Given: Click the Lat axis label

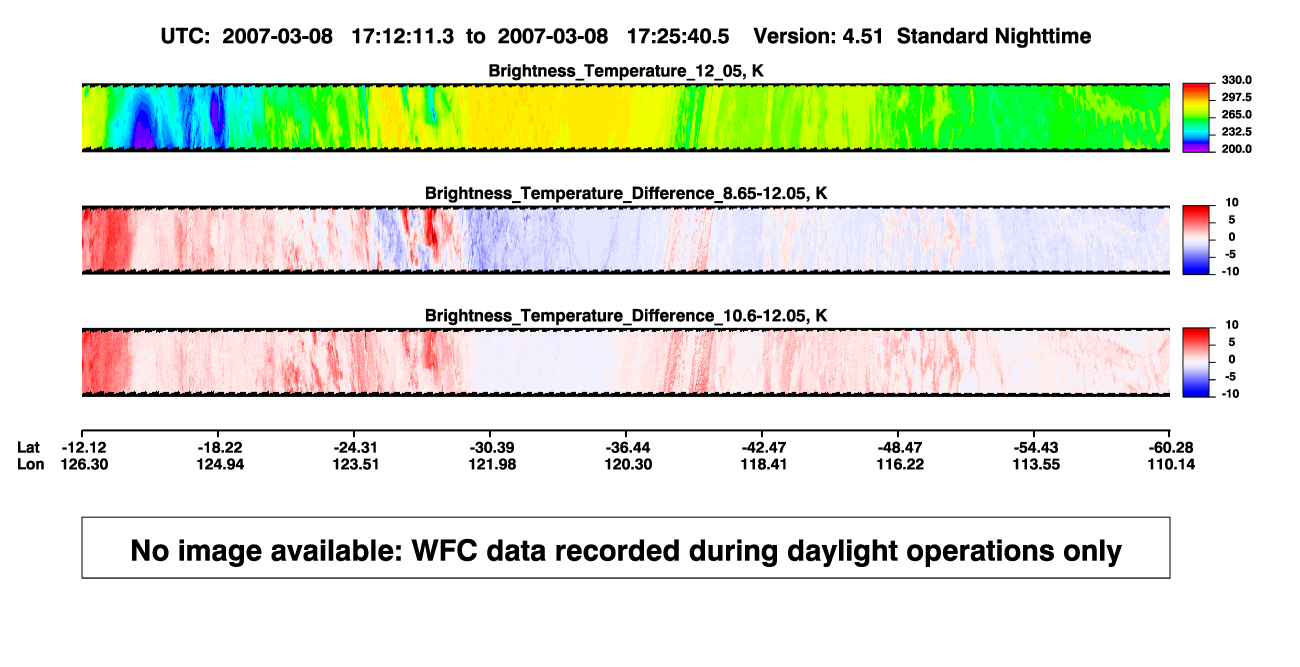Looking at the screenshot, I should coord(28,446).
